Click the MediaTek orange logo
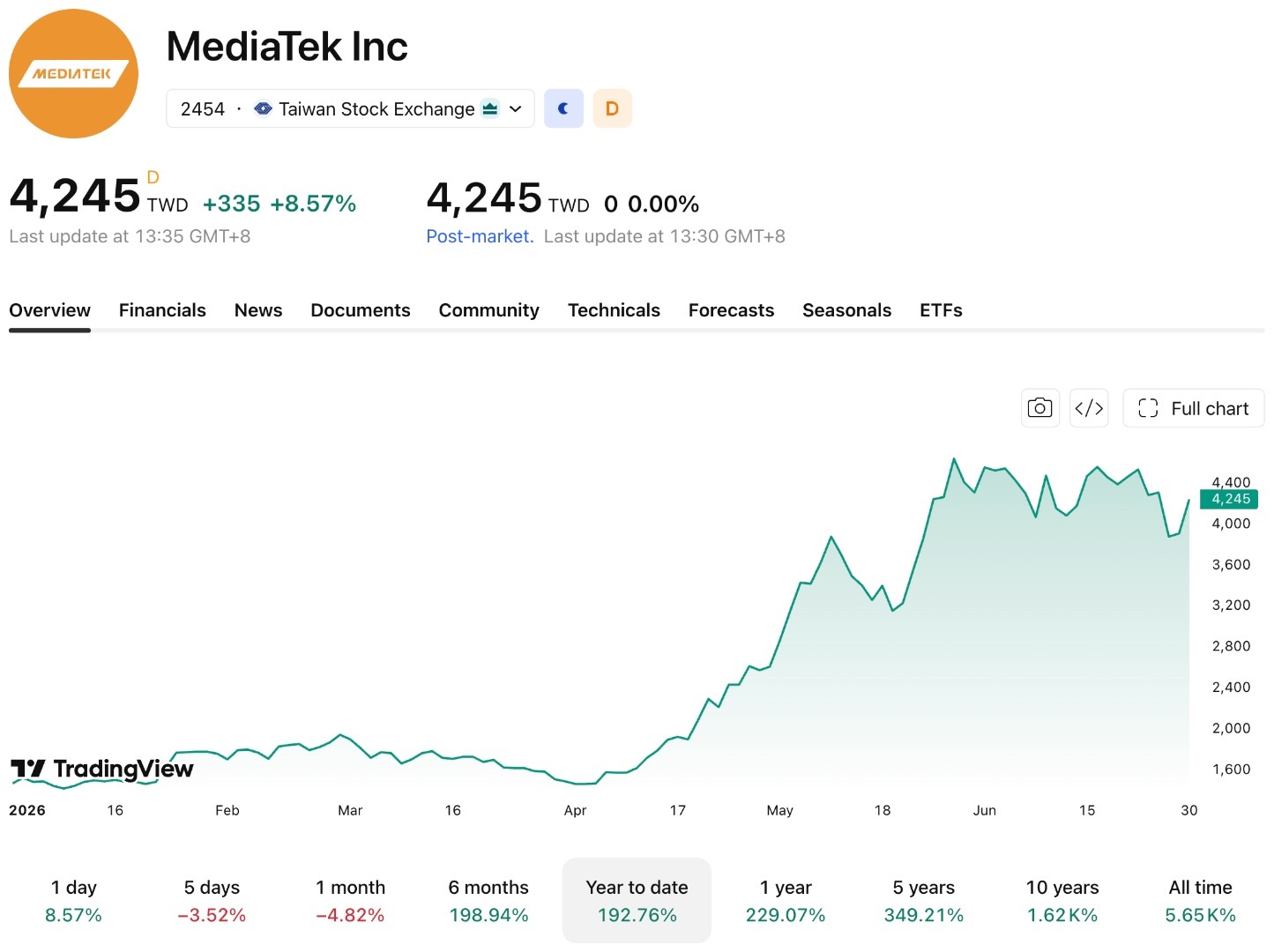This screenshot has height=952, width=1274. click(x=73, y=73)
